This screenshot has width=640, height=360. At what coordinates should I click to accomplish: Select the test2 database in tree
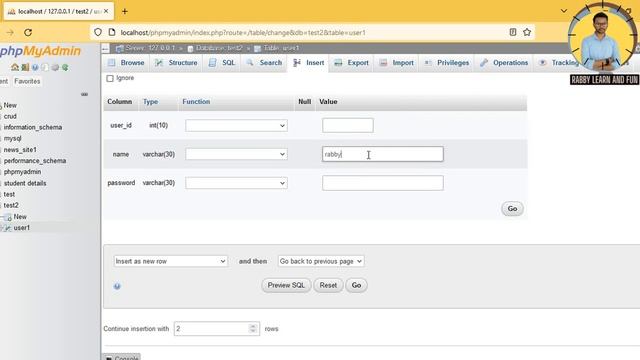[x=11, y=205]
